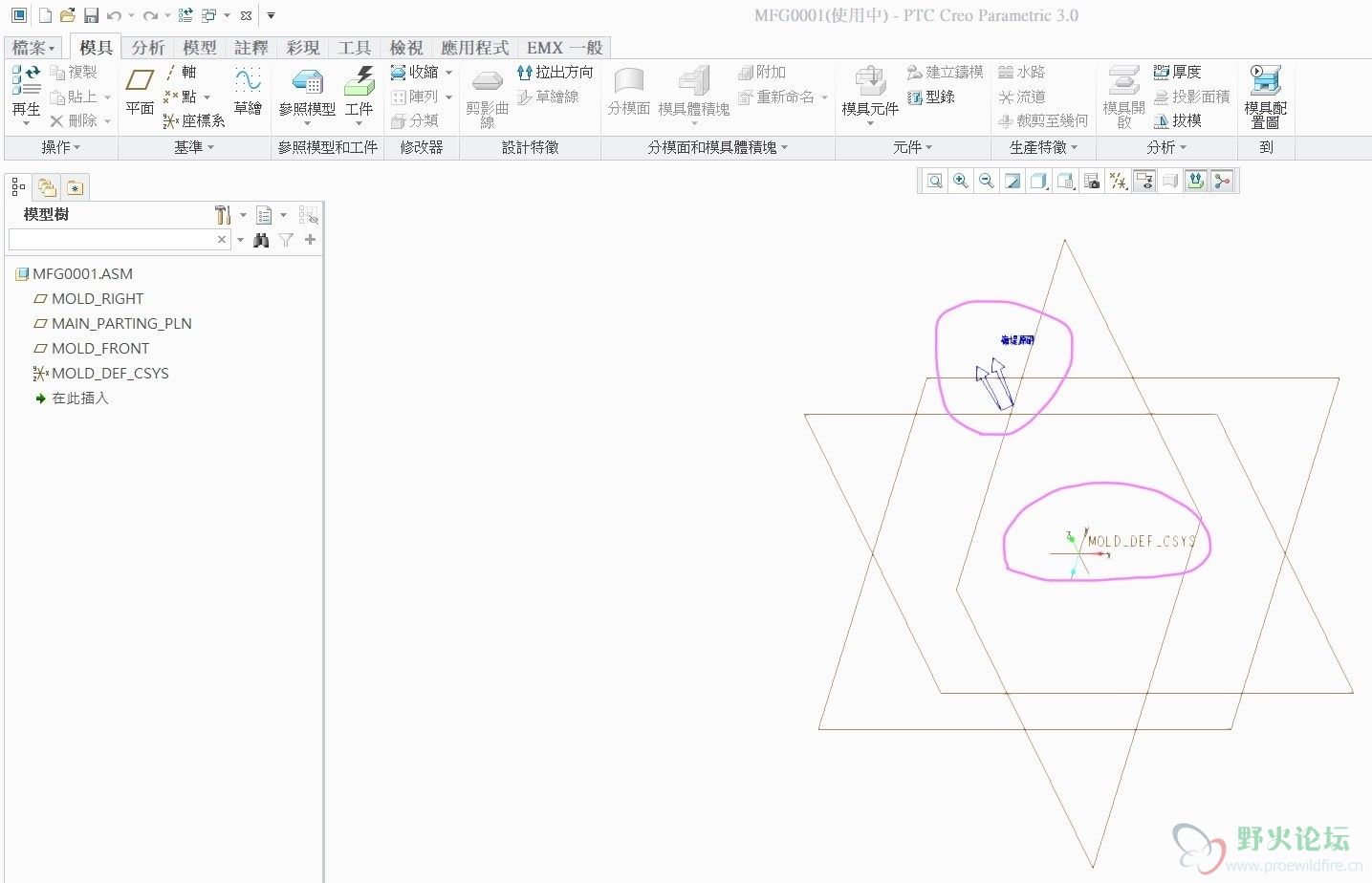Screen dimensions: 1372x883
Task: Click the 軸 axis tool
Action: click(181, 72)
